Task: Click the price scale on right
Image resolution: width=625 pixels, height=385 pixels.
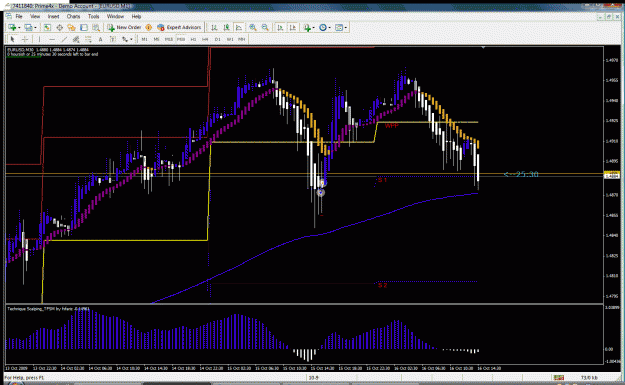Action: pos(612,175)
